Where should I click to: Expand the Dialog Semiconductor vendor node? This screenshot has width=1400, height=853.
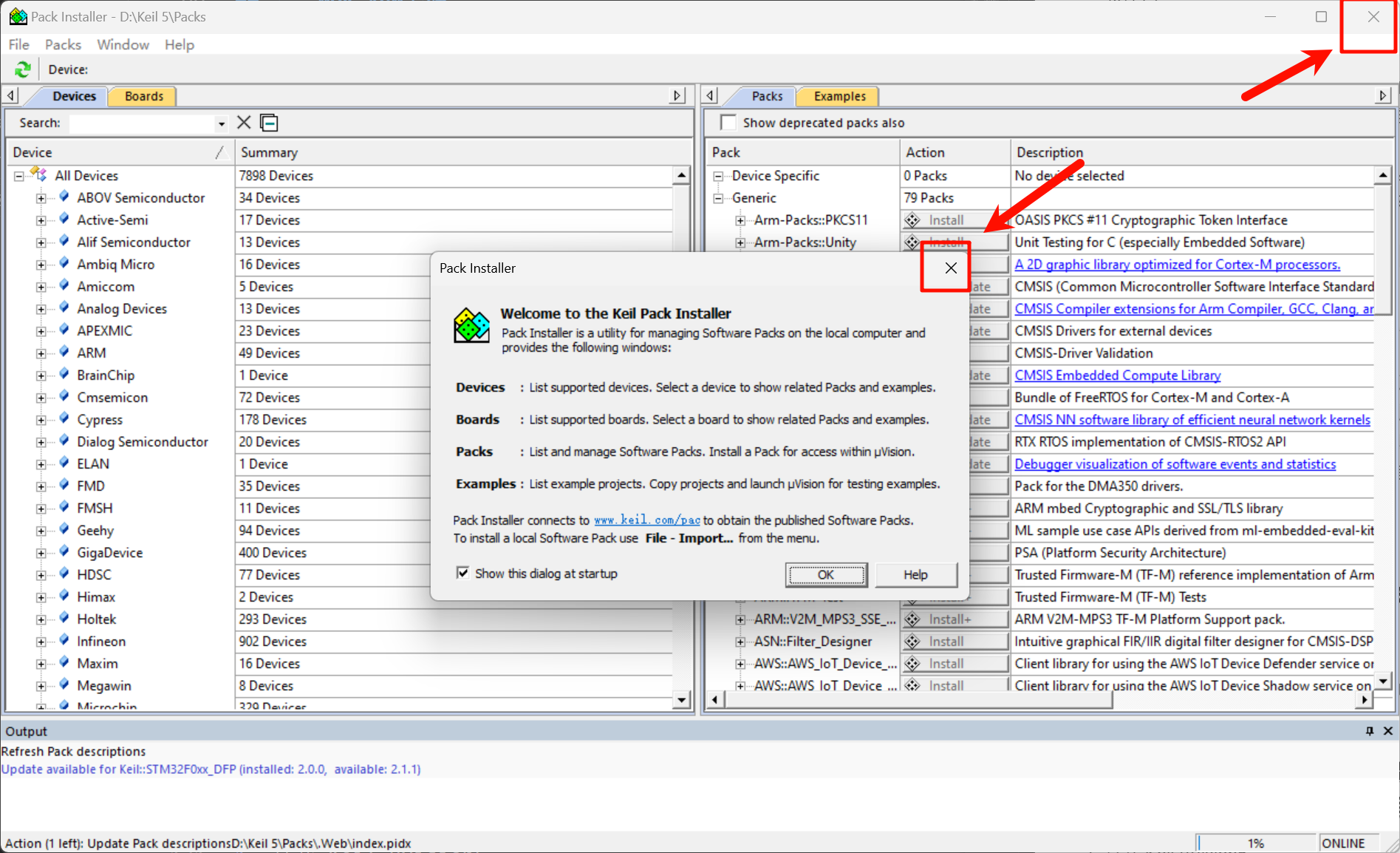pyautogui.click(x=41, y=442)
